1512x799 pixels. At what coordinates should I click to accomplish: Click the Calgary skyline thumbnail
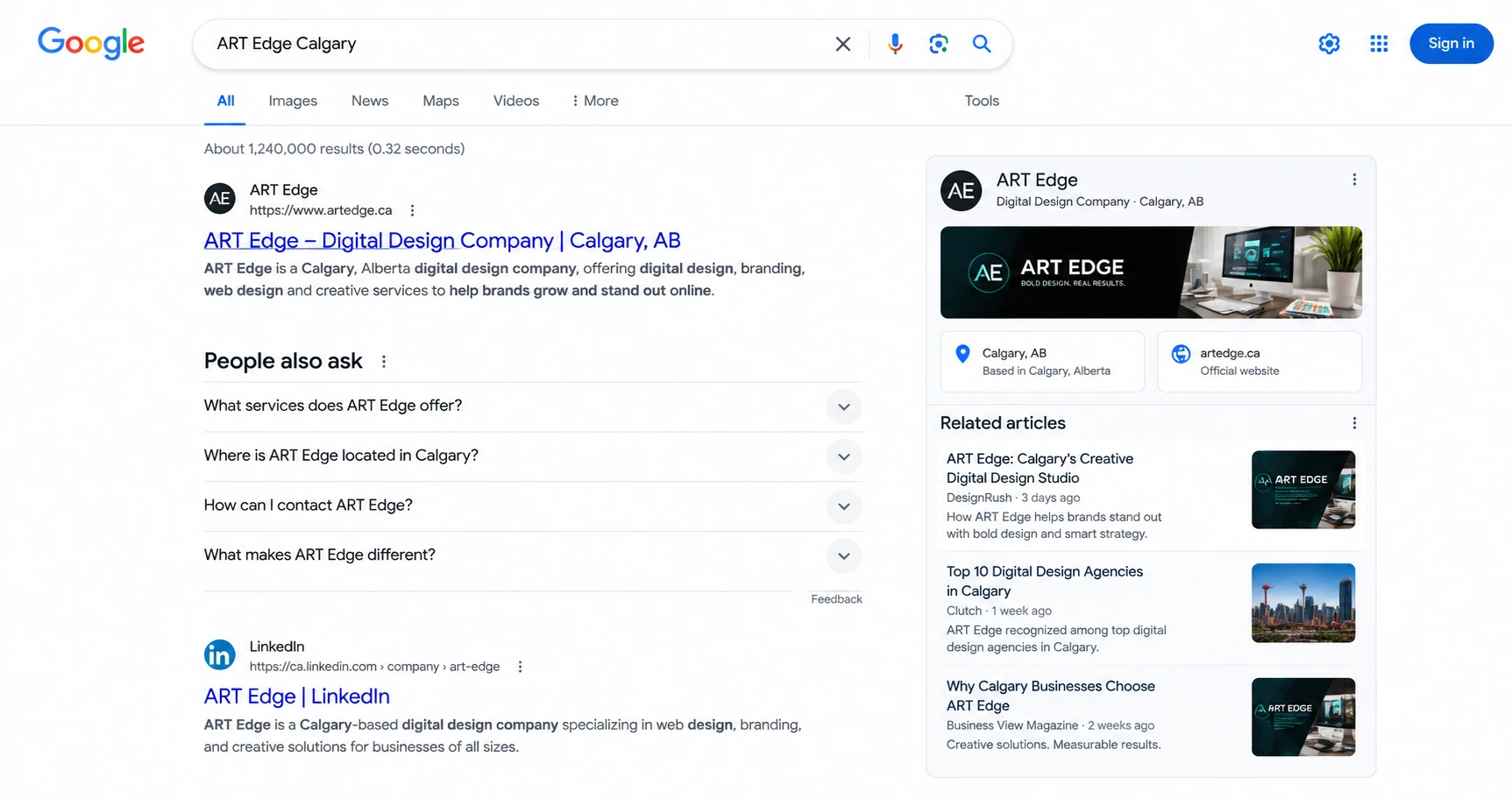[x=1303, y=603]
